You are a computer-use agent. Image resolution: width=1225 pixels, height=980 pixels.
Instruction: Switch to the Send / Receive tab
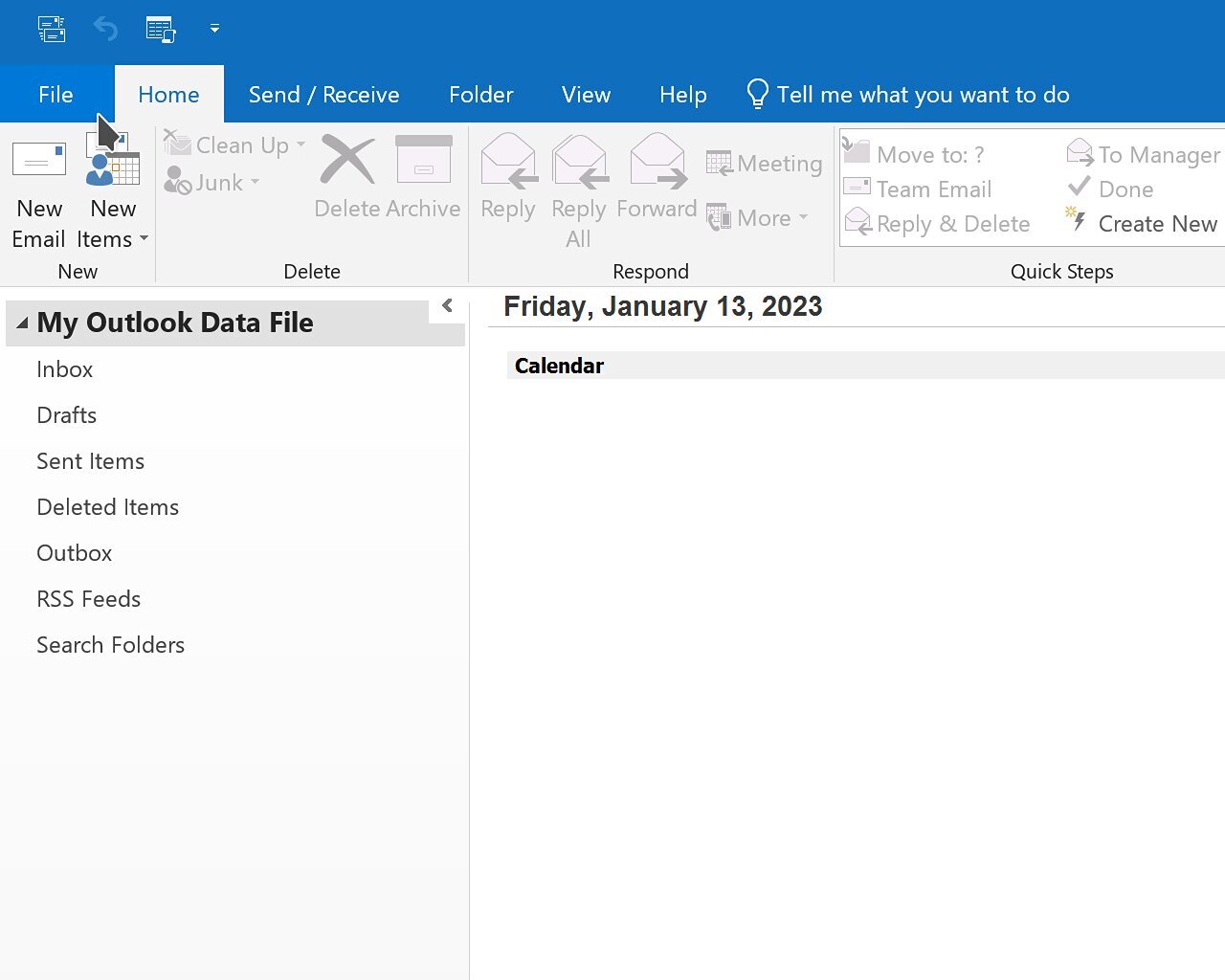click(323, 94)
